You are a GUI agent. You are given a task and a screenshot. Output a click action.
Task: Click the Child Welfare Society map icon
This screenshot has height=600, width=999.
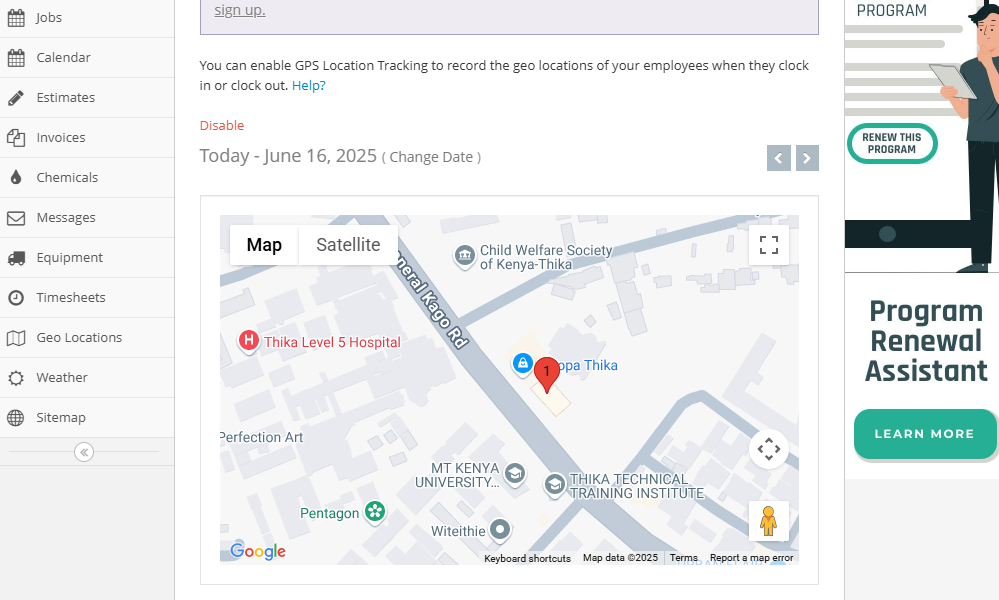[x=465, y=256]
